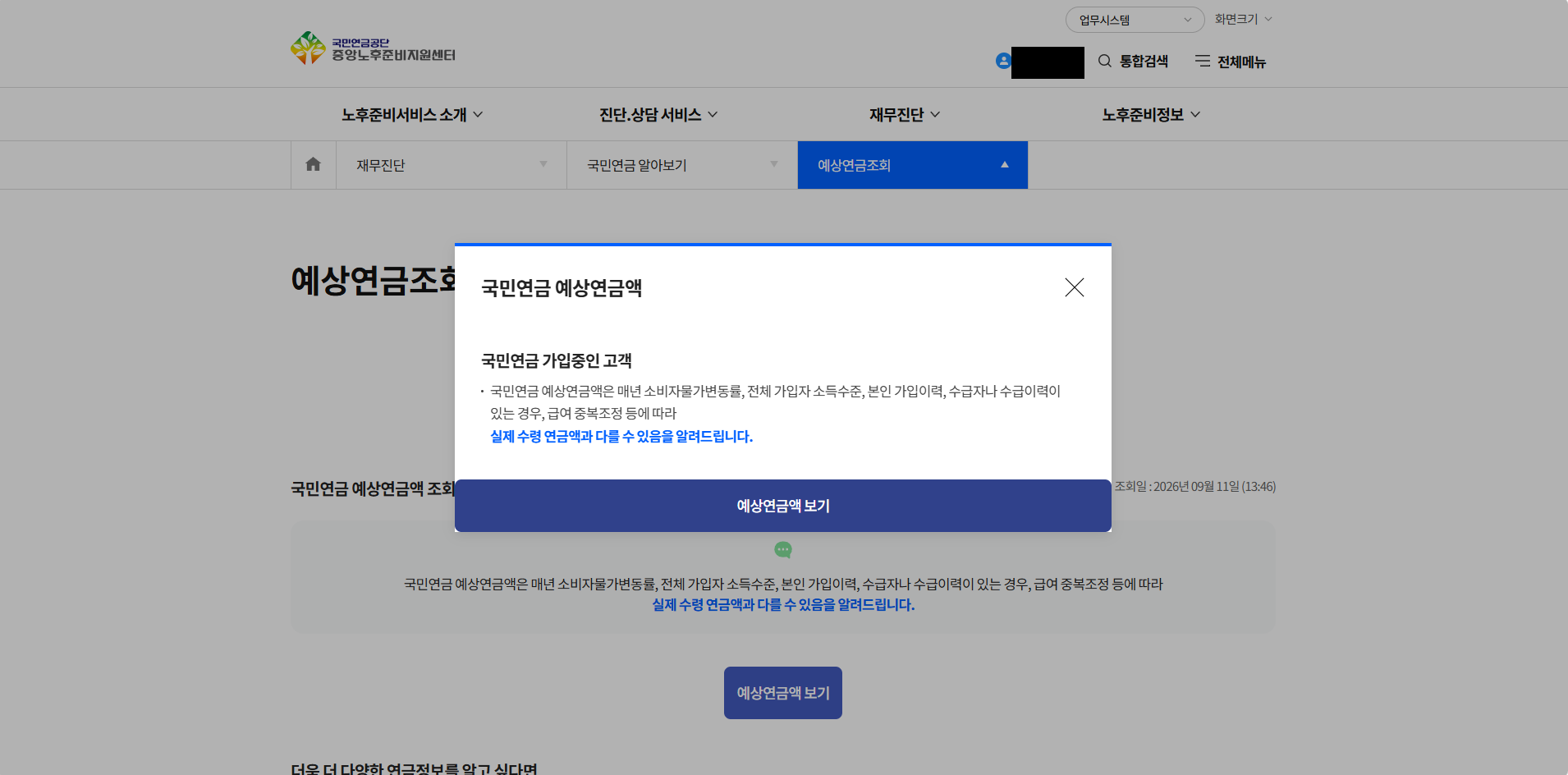
Task: Open 통합검색 search
Action: click(1133, 62)
